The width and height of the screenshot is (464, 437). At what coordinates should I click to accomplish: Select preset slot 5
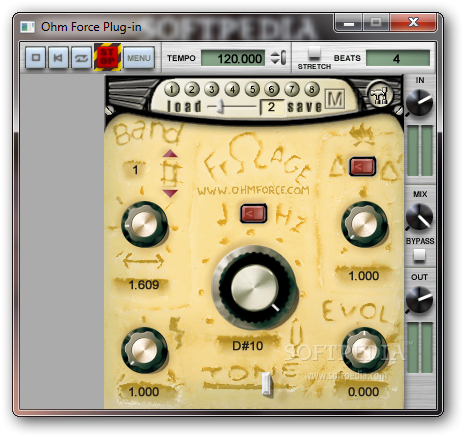click(x=252, y=89)
